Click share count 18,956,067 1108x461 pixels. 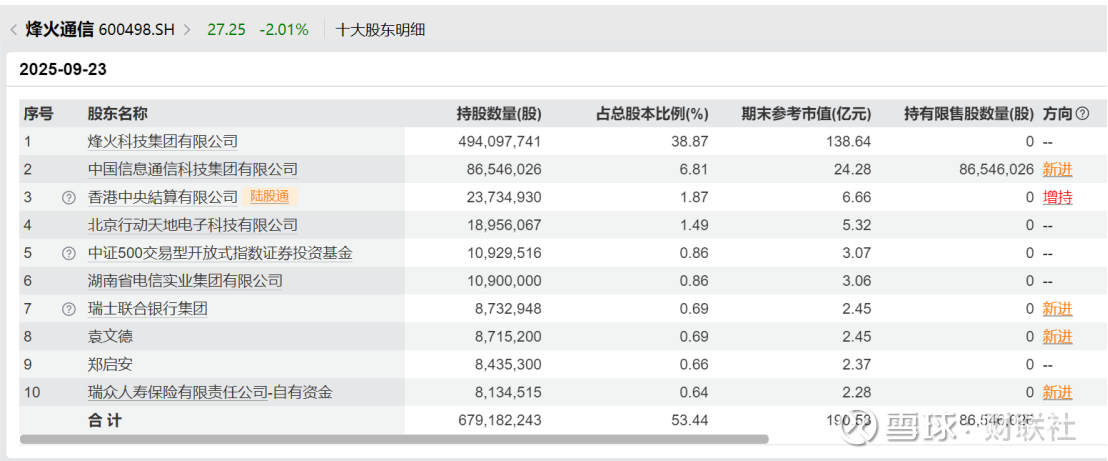(504, 225)
